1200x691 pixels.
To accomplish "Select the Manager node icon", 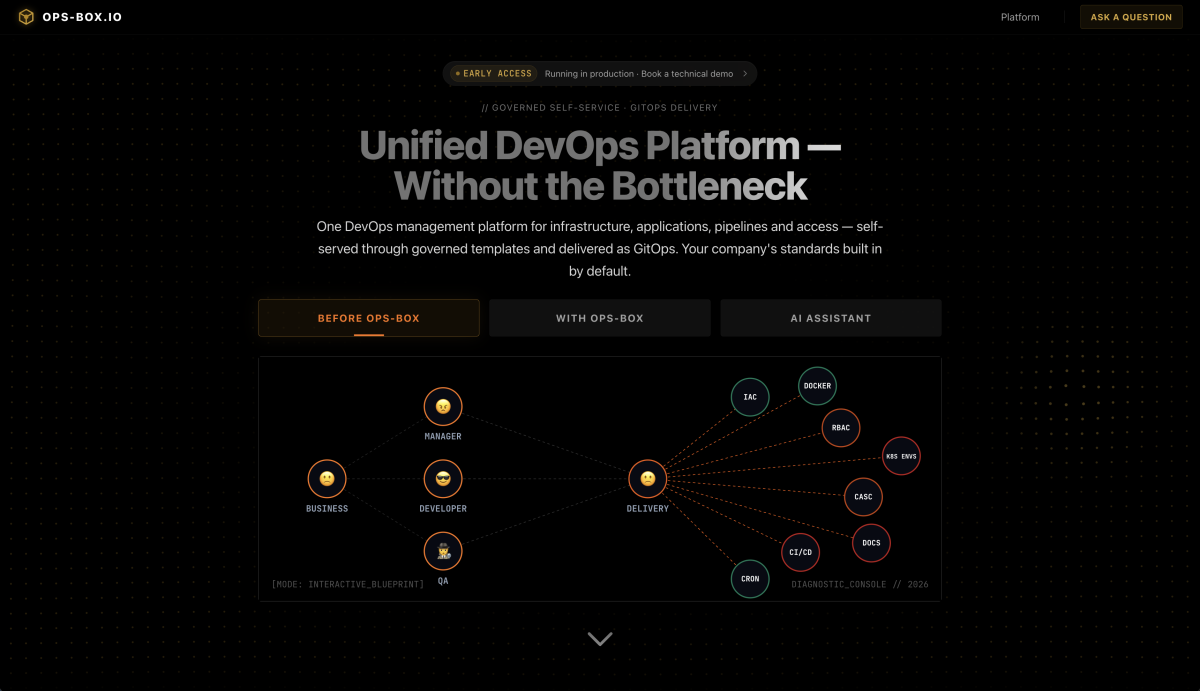I will pyautogui.click(x=443, y=407).
